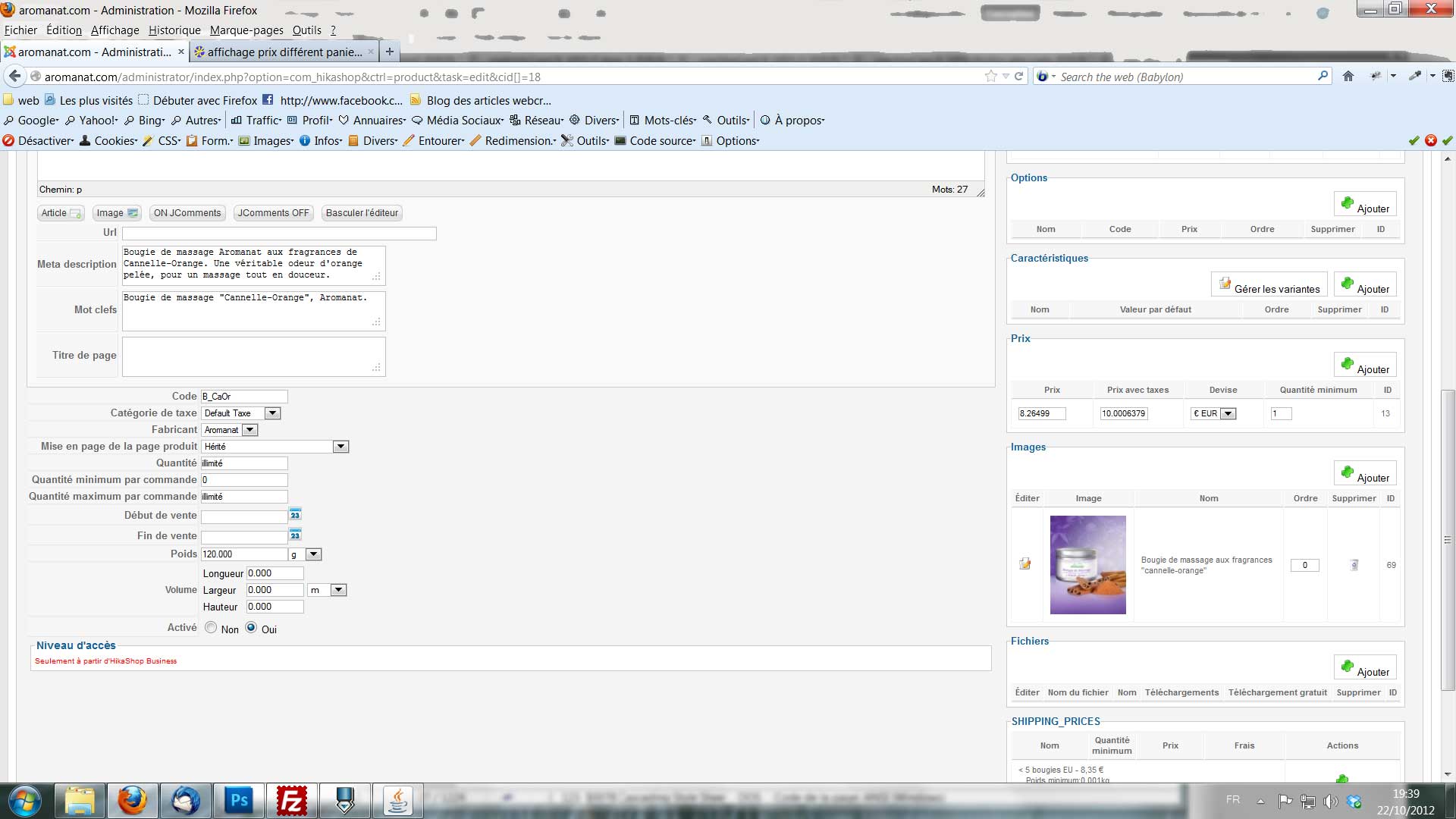The image size is (1456, 819).
Task: Click the browser back arrow button
Action: coord(14,76)
